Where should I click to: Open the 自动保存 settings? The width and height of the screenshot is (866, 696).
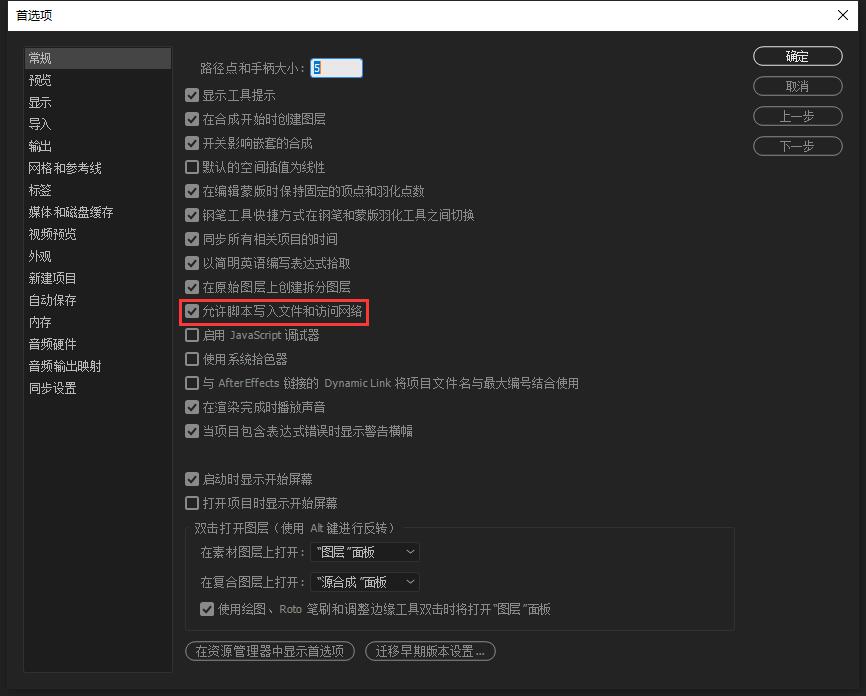pyautogui.click(x=52, y=300)
